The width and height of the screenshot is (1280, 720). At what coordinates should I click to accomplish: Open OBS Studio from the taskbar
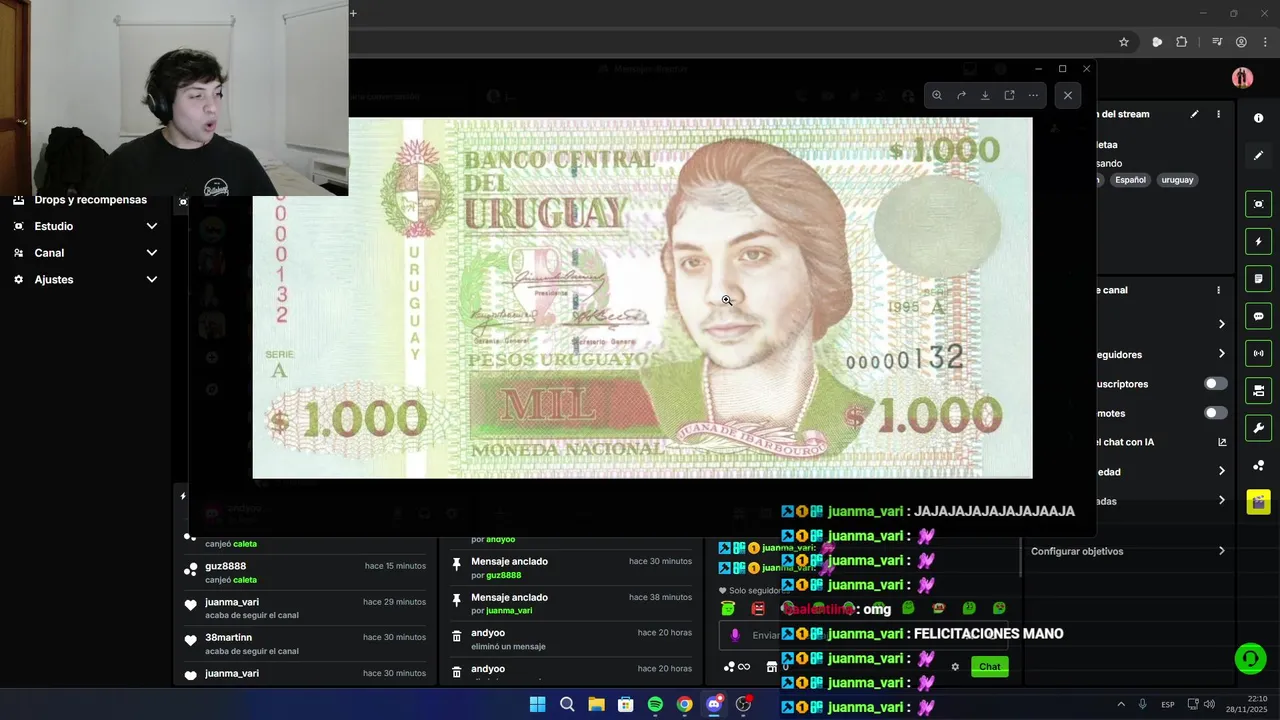(743, 704)
